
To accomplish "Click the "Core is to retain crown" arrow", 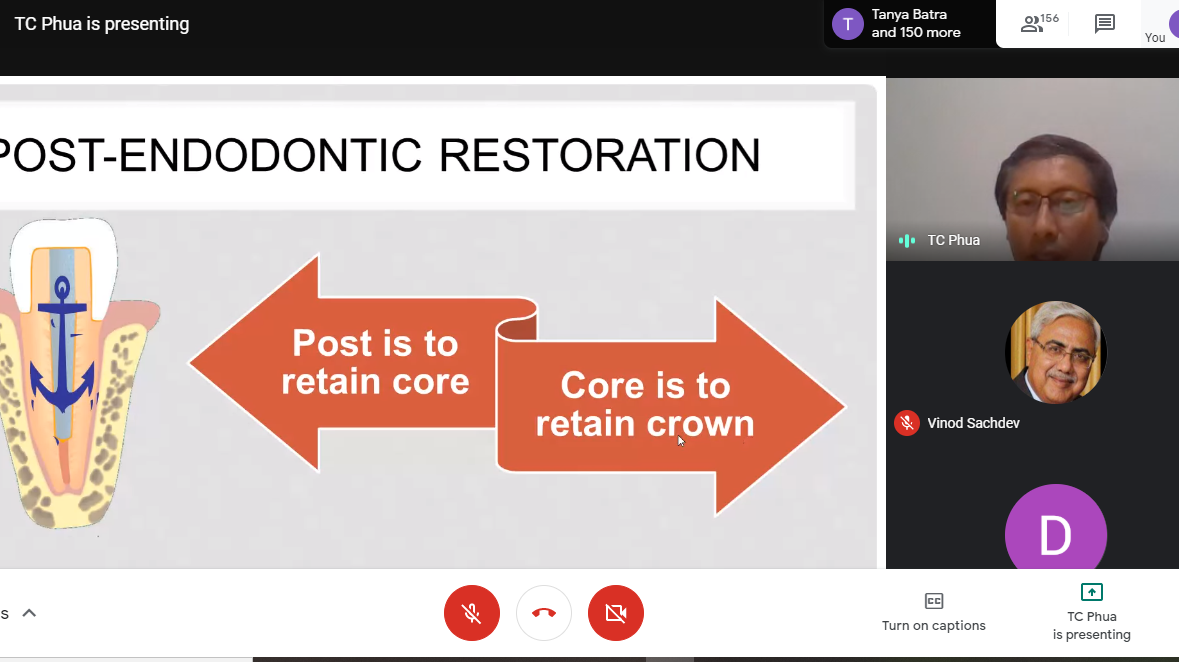I will (x=660, y=405).
